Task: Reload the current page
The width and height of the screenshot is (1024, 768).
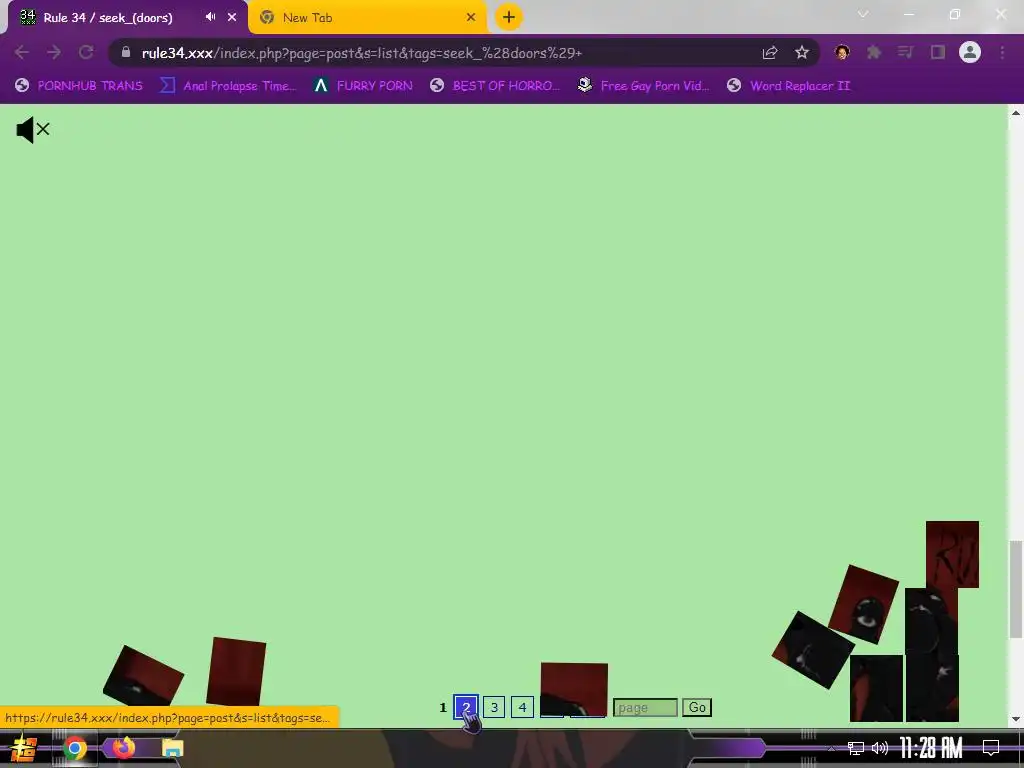Action: [86, 52]
